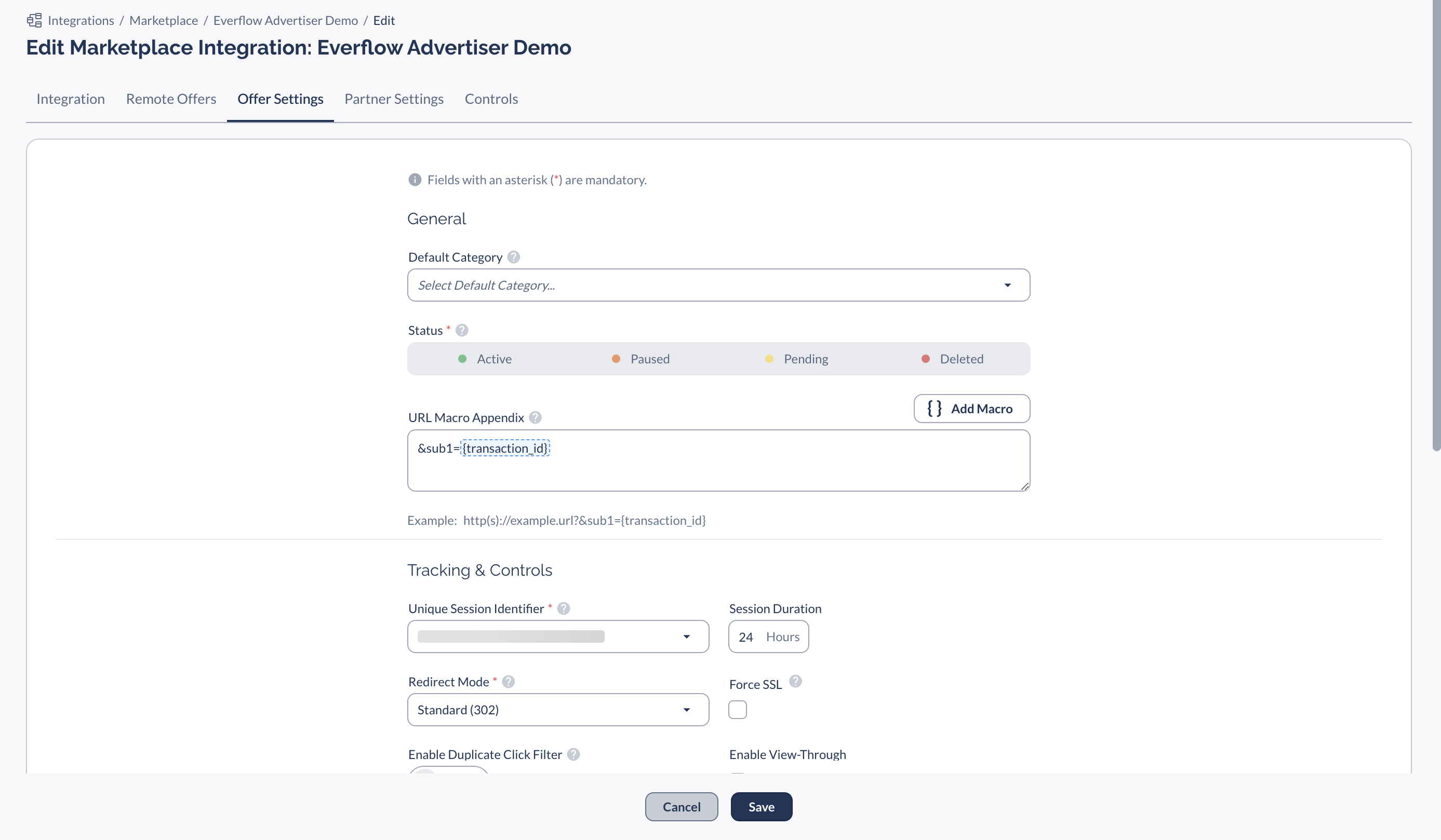Screen dimensions: 1441x840
Task: Open the Marketplace breadcrumb link
Action: coord(164,21)
